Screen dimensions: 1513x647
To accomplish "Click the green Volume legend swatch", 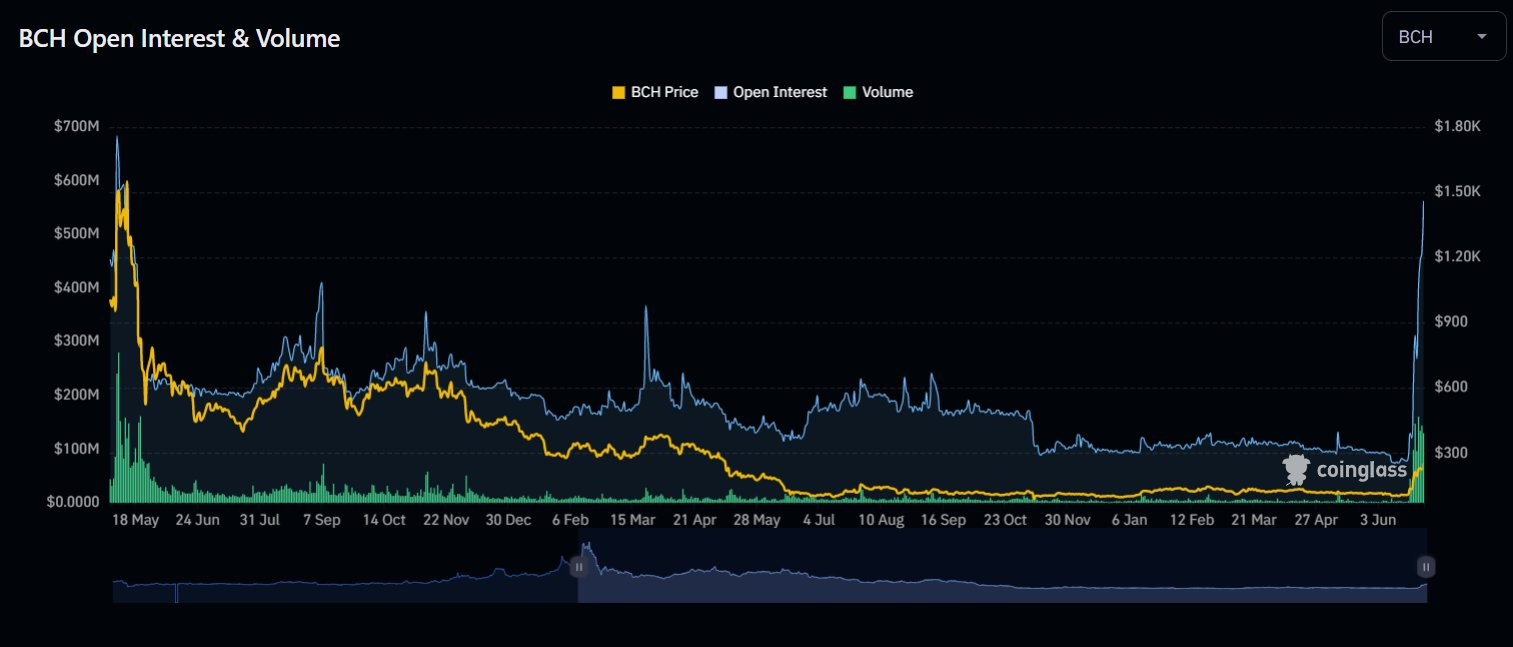I will 850,92.
